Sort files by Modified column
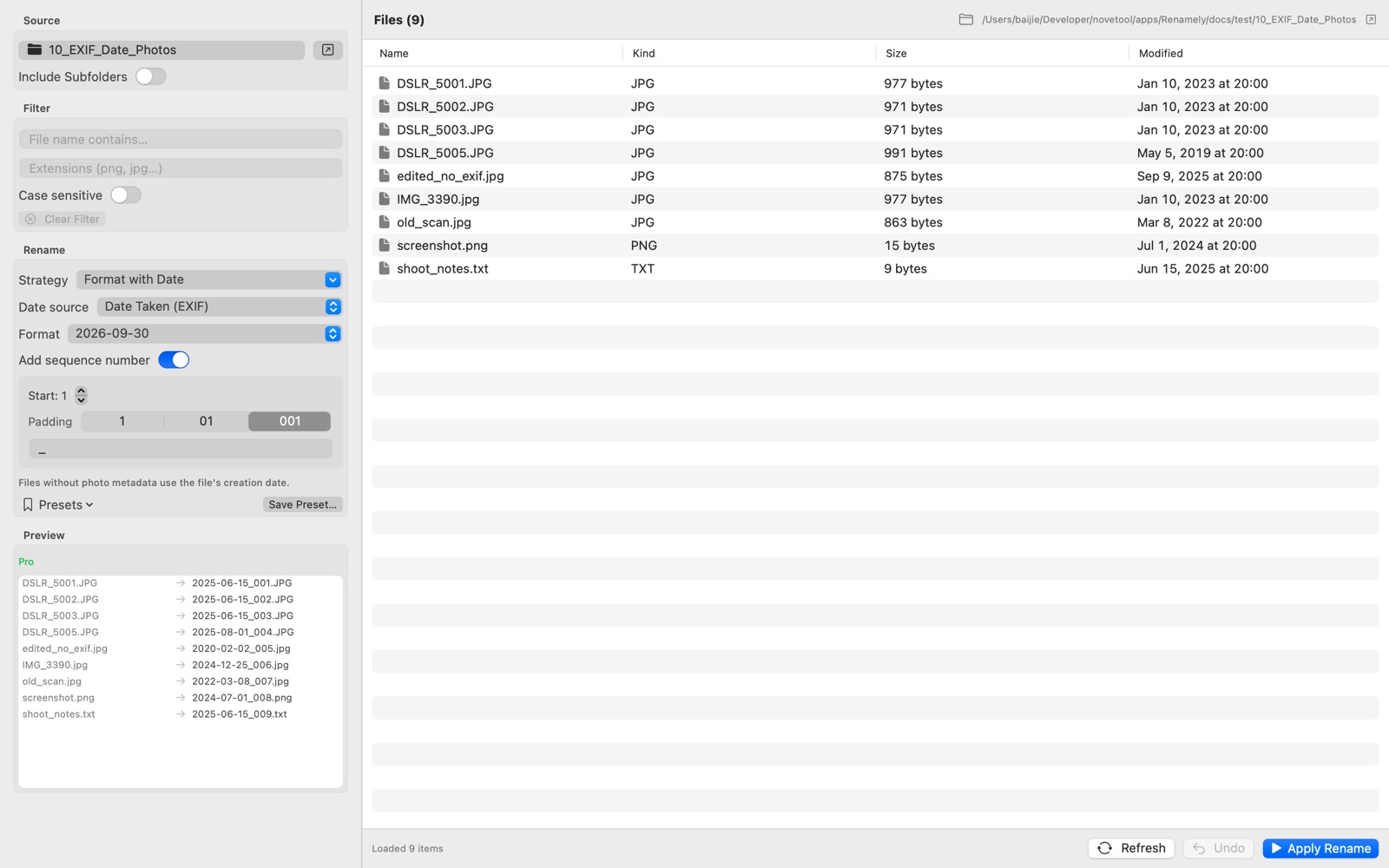 1161,53
